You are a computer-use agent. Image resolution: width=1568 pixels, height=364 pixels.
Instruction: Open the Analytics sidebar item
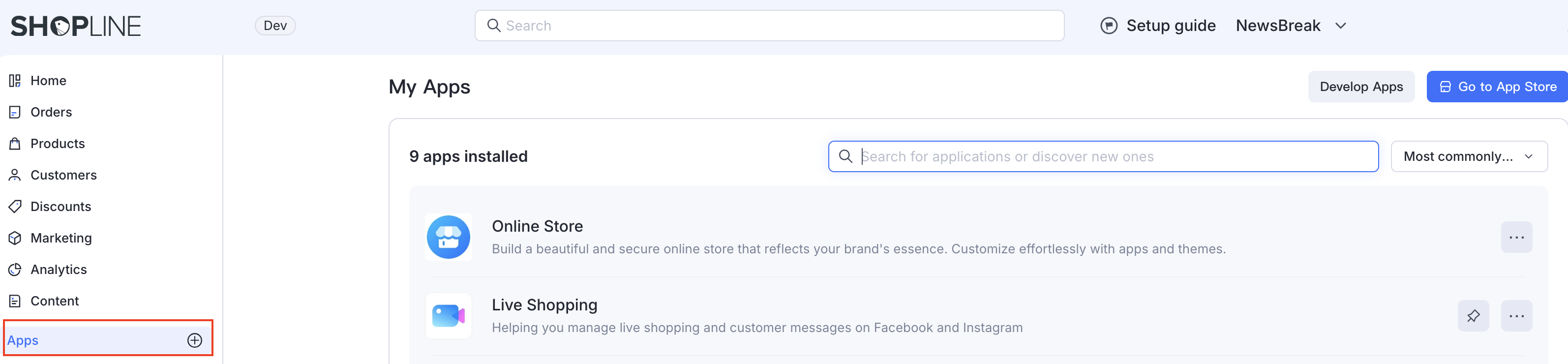click(x=59, y=270)
